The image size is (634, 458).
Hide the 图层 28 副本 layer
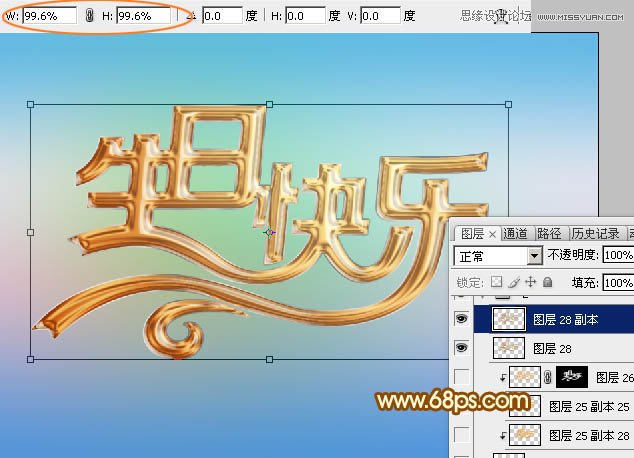point(461,319)
